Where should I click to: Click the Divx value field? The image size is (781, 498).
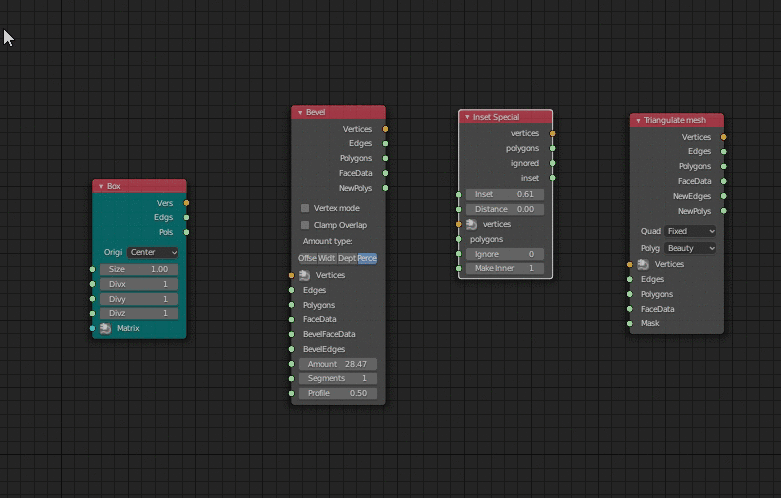coord(139,284)
